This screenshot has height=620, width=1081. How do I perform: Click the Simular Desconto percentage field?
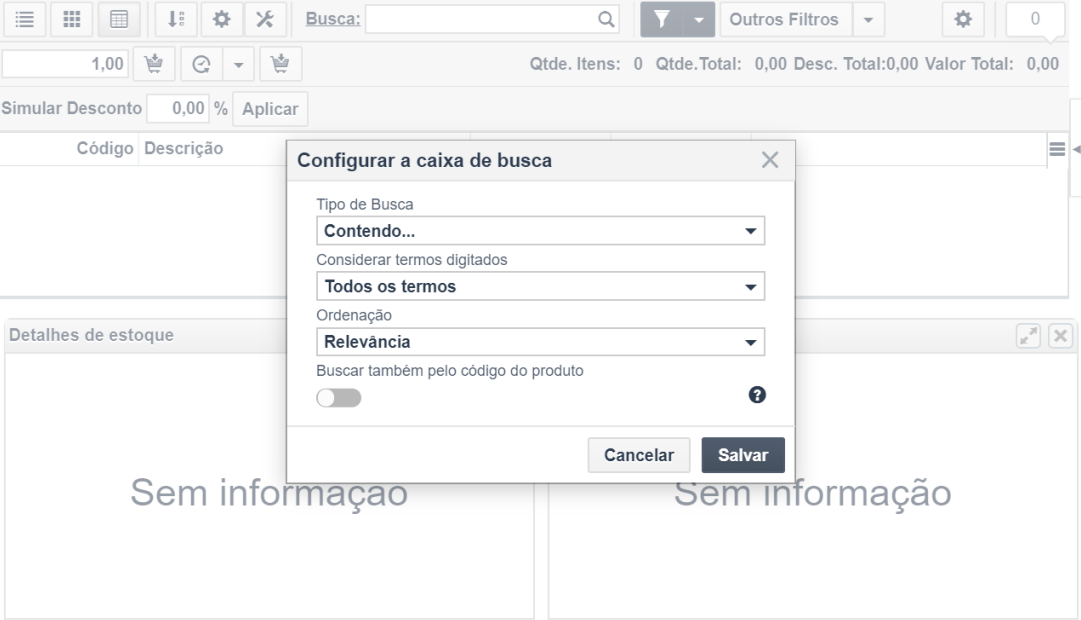(x=178, y=108)
